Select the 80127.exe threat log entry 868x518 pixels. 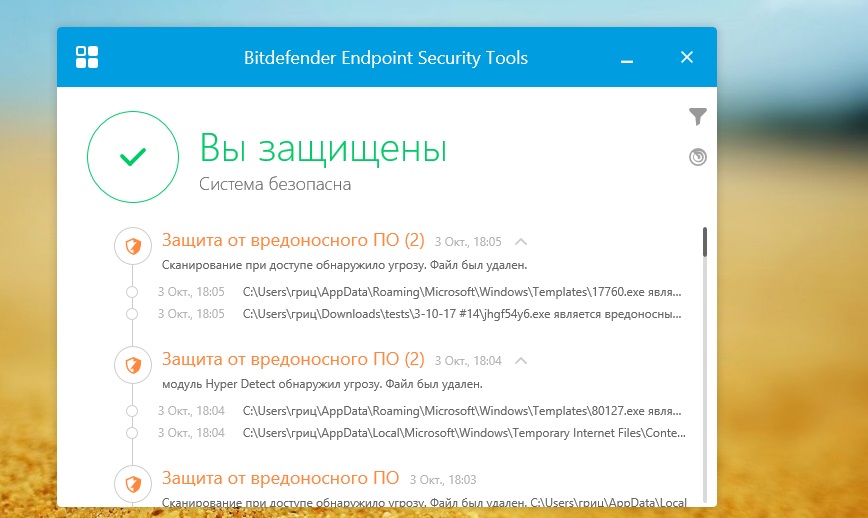(463, 411)
